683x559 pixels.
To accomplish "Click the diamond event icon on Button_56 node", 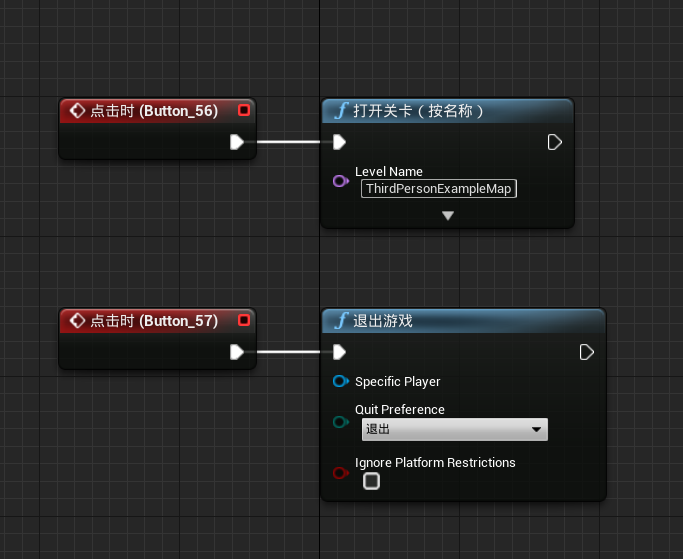I will click(77, 111).
